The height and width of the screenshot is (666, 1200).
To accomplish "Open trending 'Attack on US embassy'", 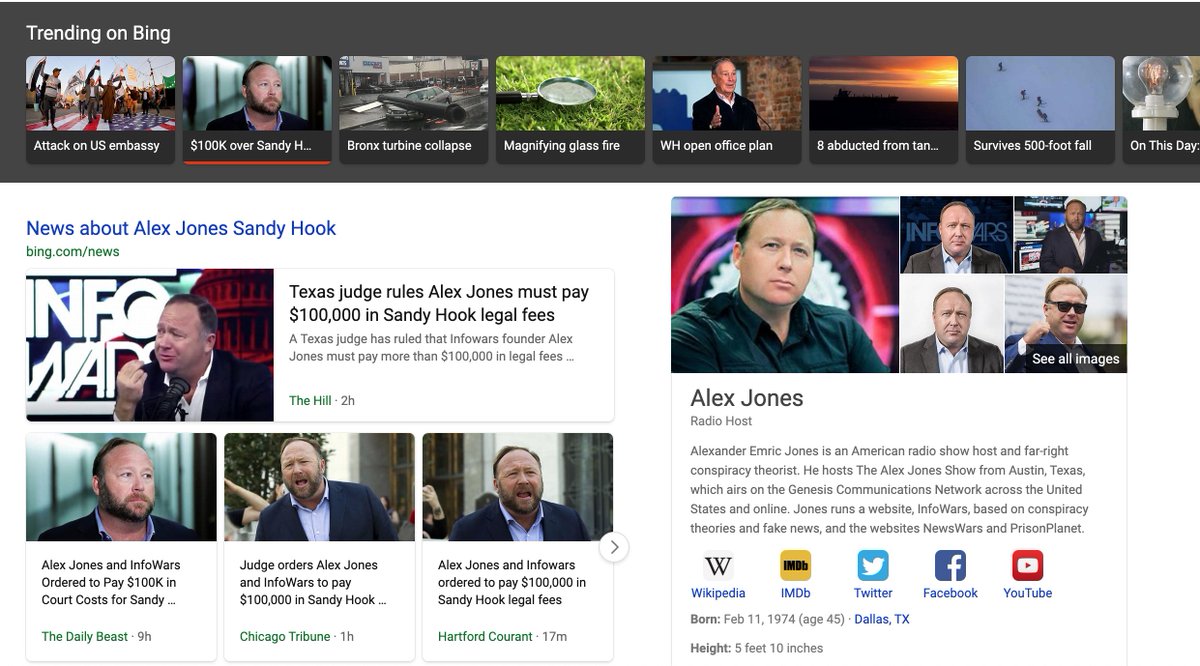I will (x=100, y=109).
